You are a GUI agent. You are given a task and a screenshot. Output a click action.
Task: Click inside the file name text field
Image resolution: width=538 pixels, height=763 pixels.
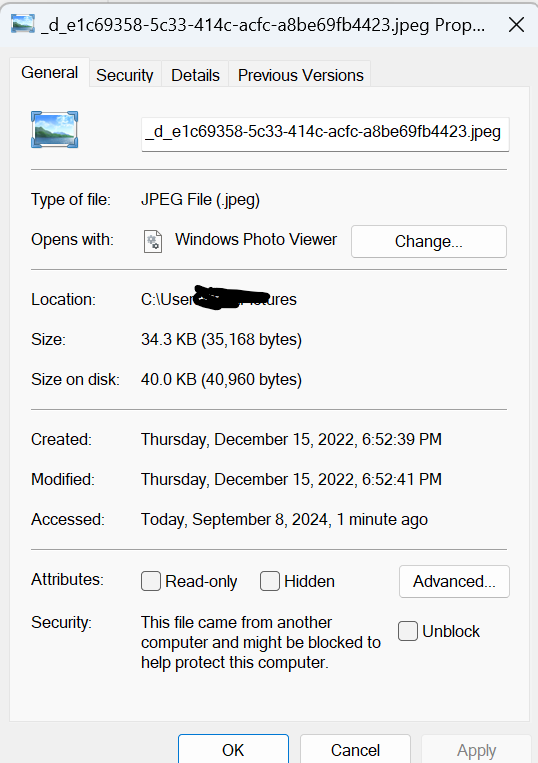(325, 134)
